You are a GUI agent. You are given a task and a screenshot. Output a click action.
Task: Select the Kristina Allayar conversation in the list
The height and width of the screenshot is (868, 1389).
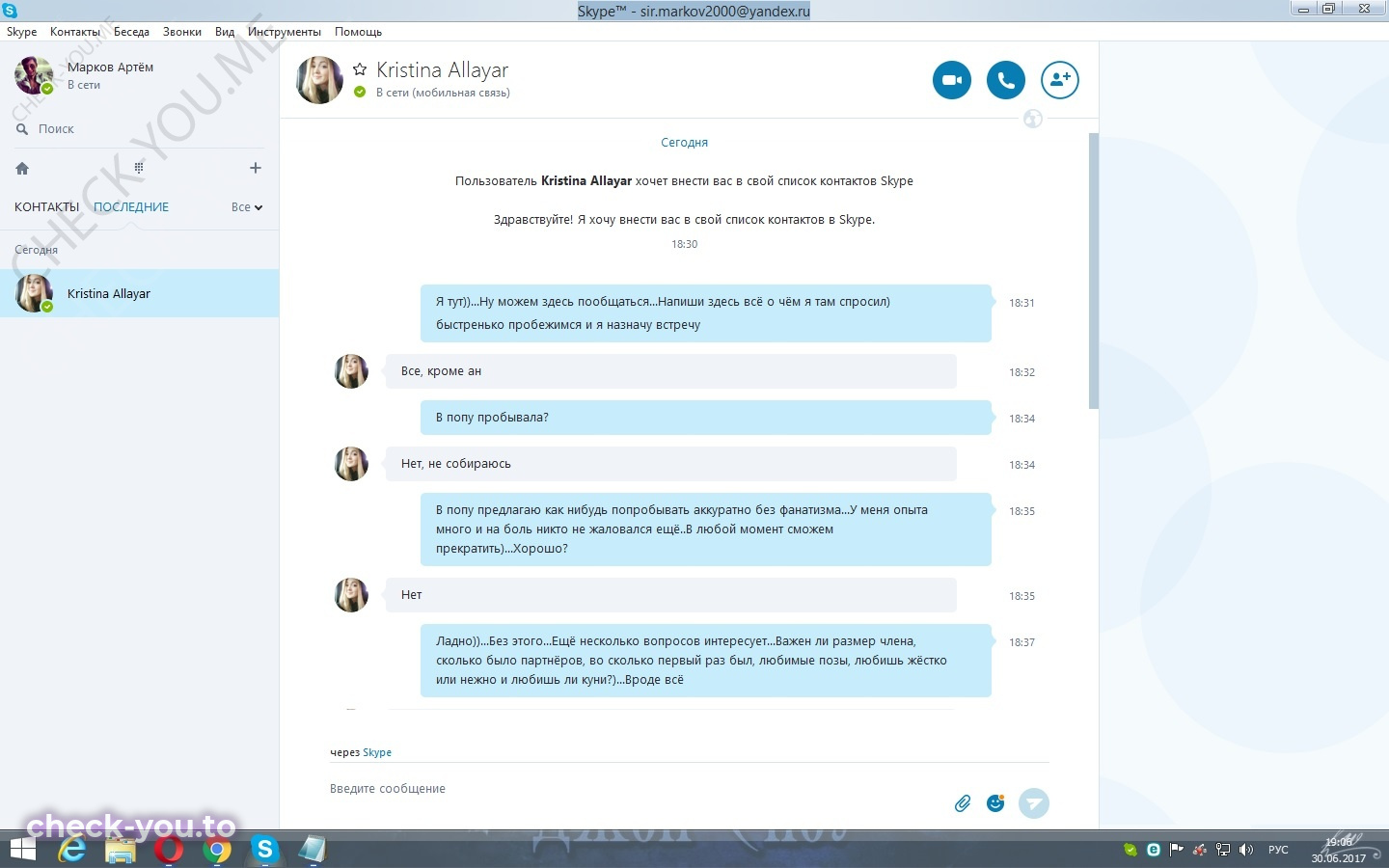tap(139, 293)
